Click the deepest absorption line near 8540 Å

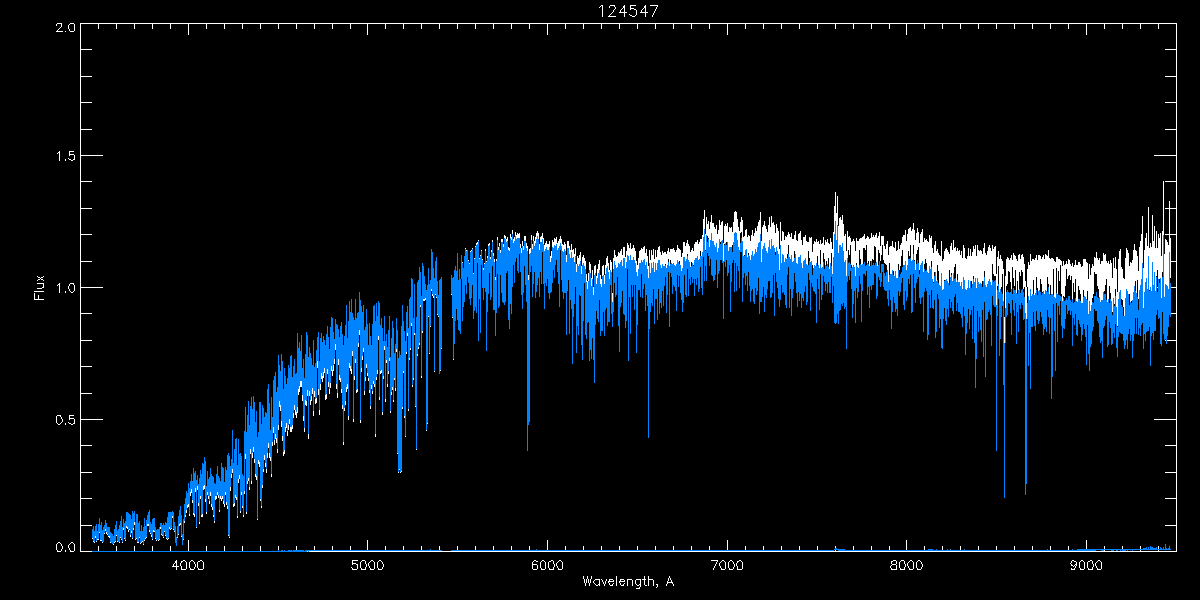(1004, 495)
